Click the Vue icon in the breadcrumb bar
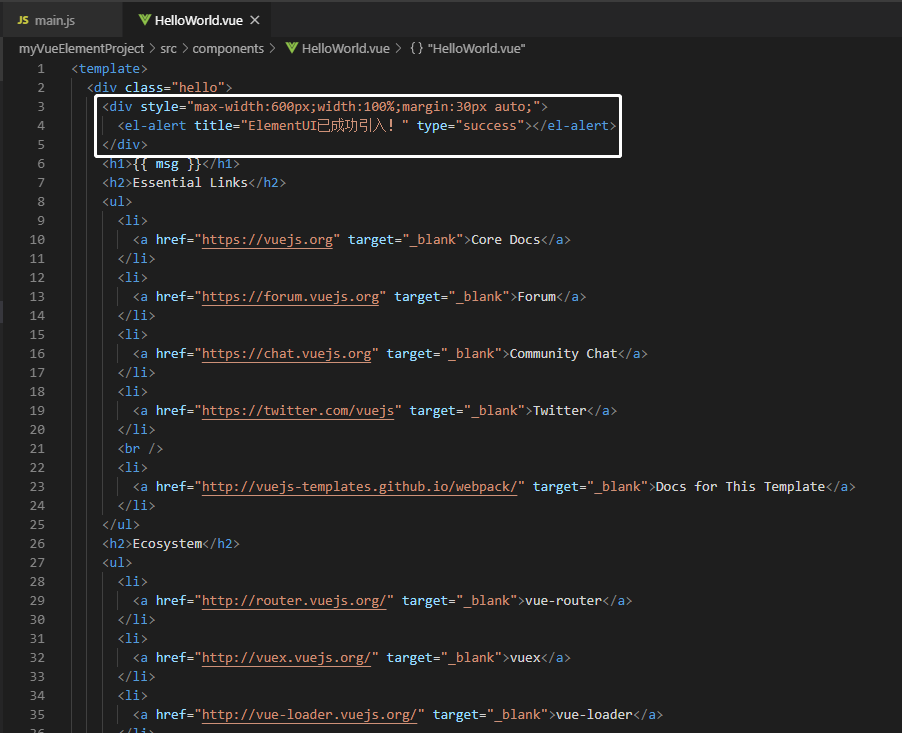902x733 pixels. tap(292, 48)
